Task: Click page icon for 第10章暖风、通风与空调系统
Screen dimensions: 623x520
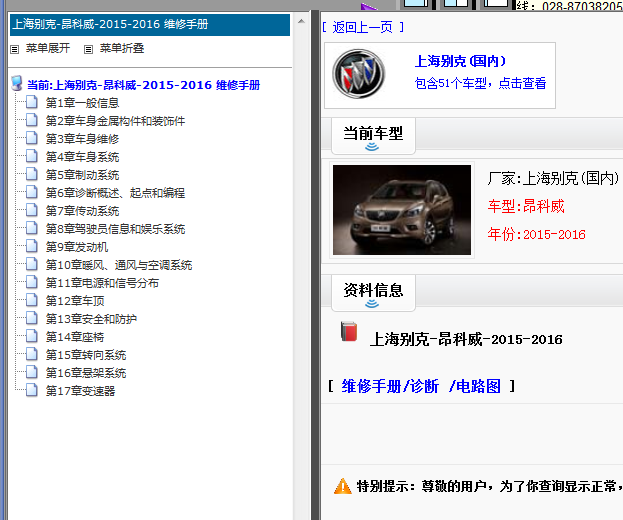Action: point(32,264)
